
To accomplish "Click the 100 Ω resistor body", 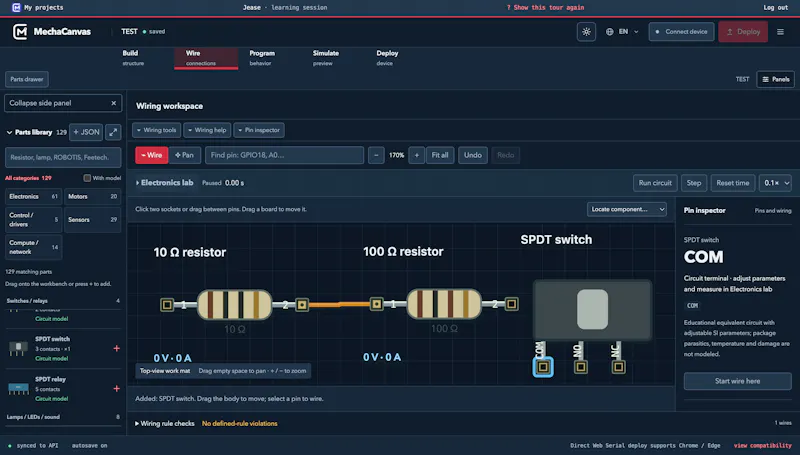I will 444,304.
